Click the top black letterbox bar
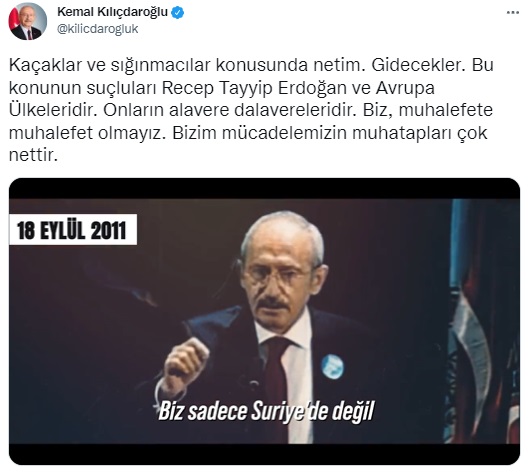 pos(264,189)
